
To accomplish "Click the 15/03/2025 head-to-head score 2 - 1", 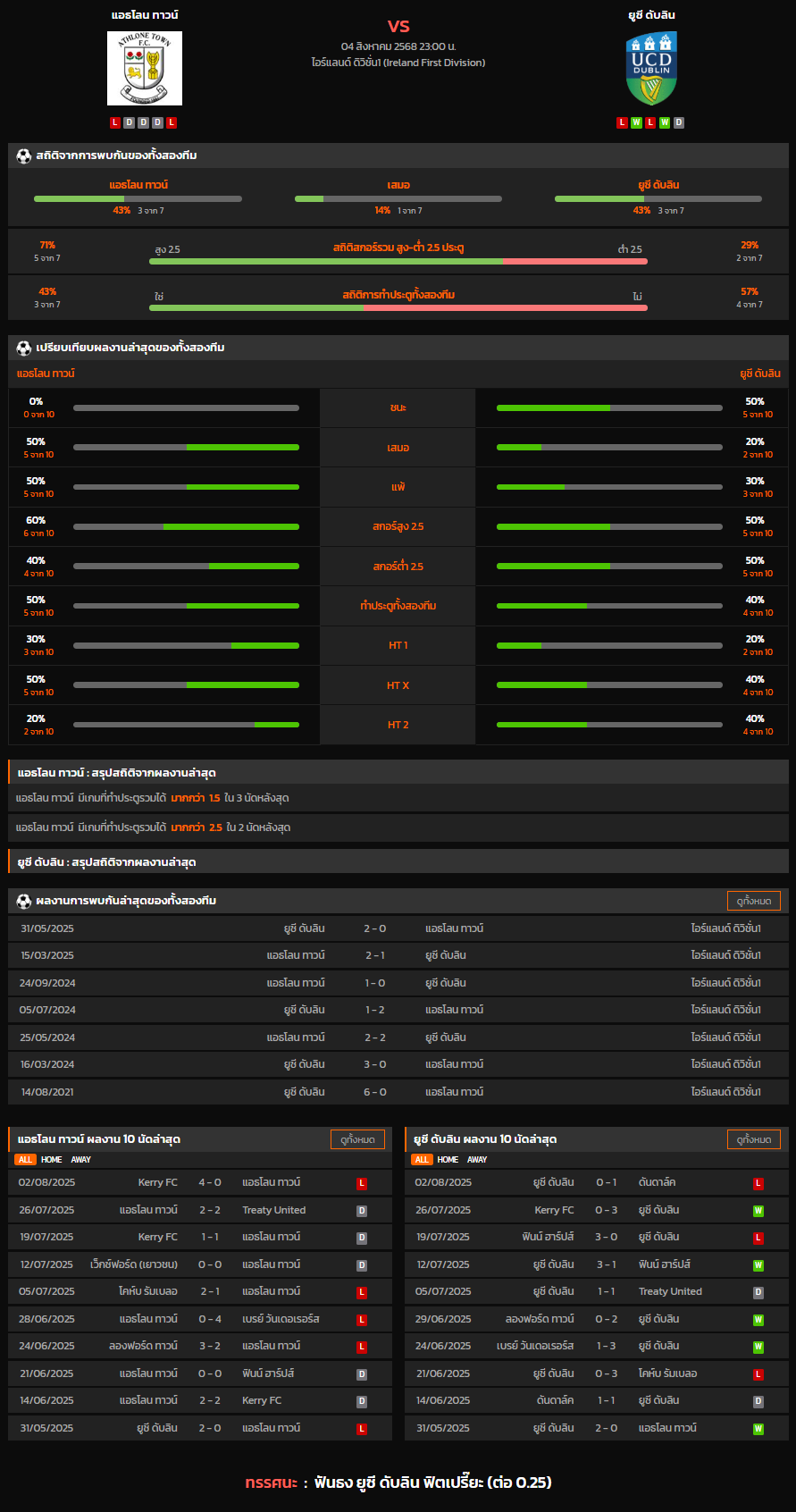I will click(x=375, y=955).
